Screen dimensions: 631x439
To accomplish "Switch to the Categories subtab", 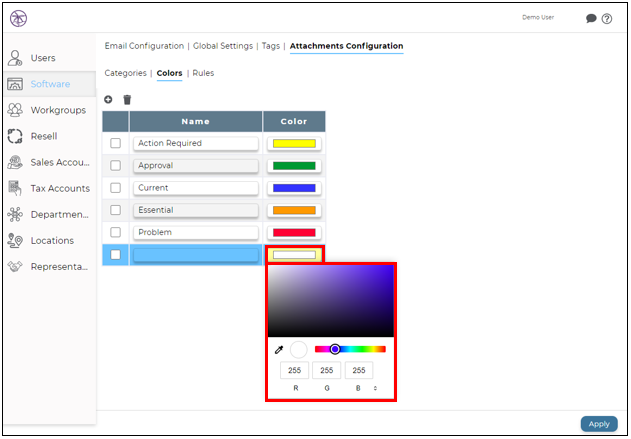I will tap(126, 73).
